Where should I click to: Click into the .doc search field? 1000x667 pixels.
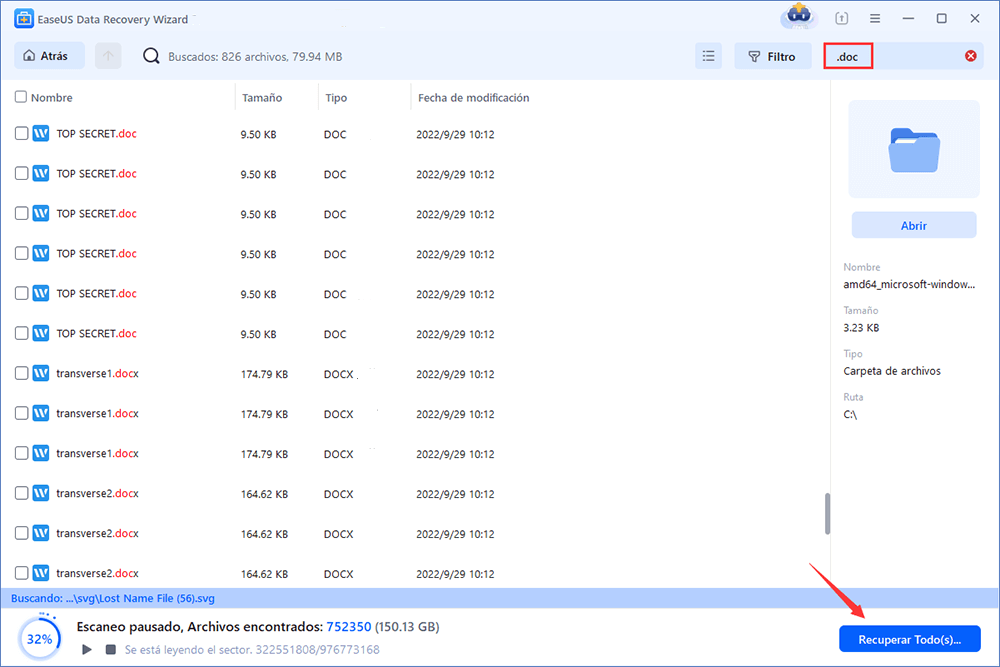pyautogui.click(x=902, y=56)
